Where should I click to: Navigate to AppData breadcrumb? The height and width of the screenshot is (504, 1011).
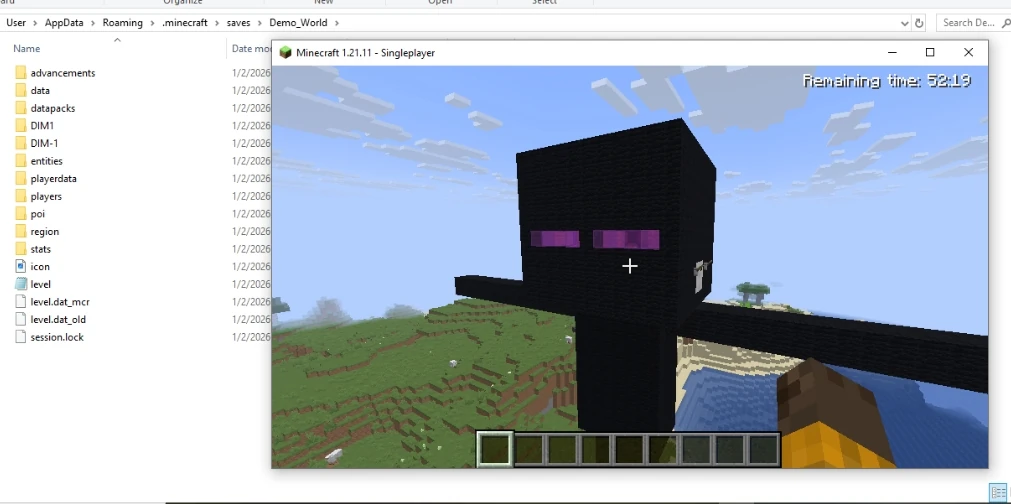pyautogui.click(x=64, y=23)
